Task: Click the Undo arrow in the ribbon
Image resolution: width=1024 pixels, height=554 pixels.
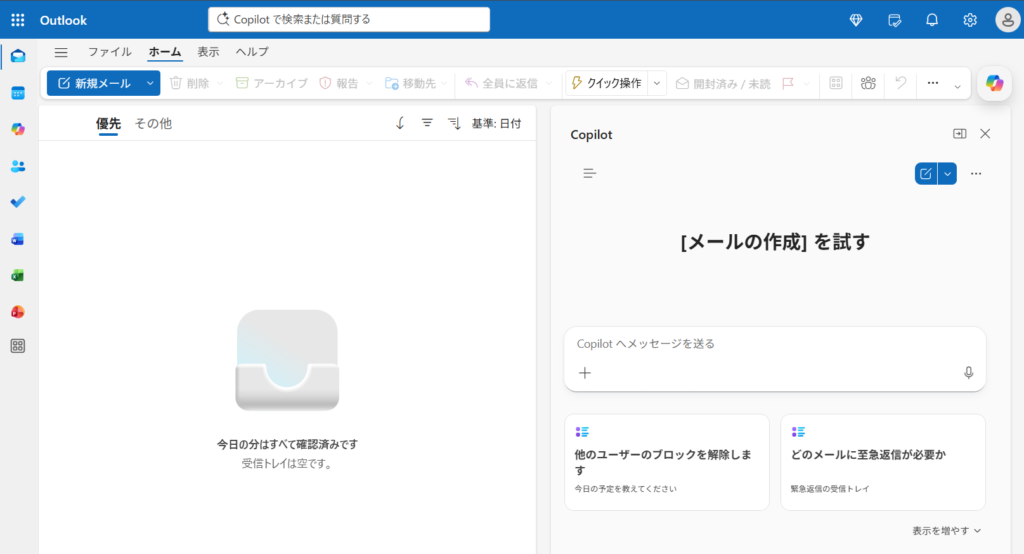Action: tap(901, 83)
